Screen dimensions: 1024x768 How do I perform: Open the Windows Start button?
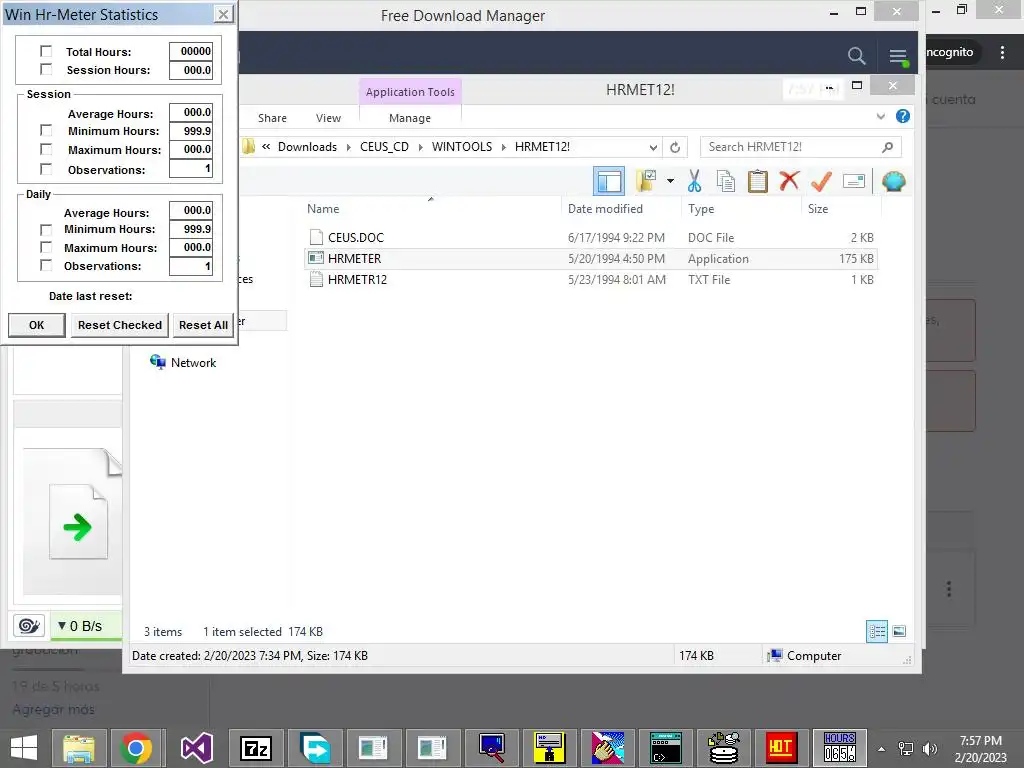pos(24,748)
